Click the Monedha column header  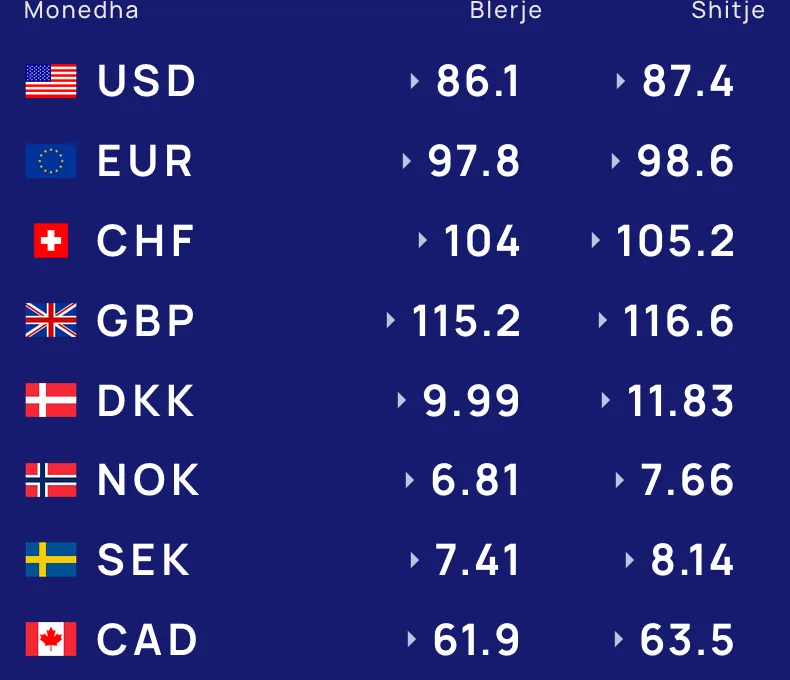[81, 11]
